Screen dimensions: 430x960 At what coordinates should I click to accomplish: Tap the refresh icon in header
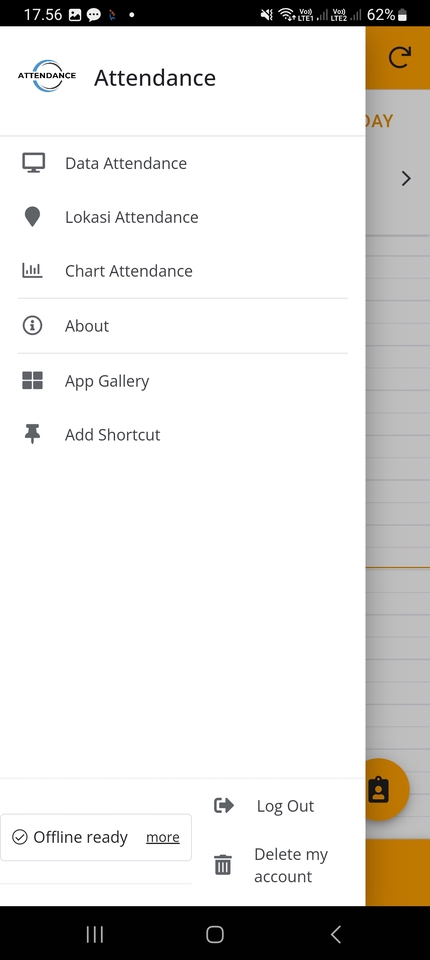pyautogui.click(x=399, y=58)
